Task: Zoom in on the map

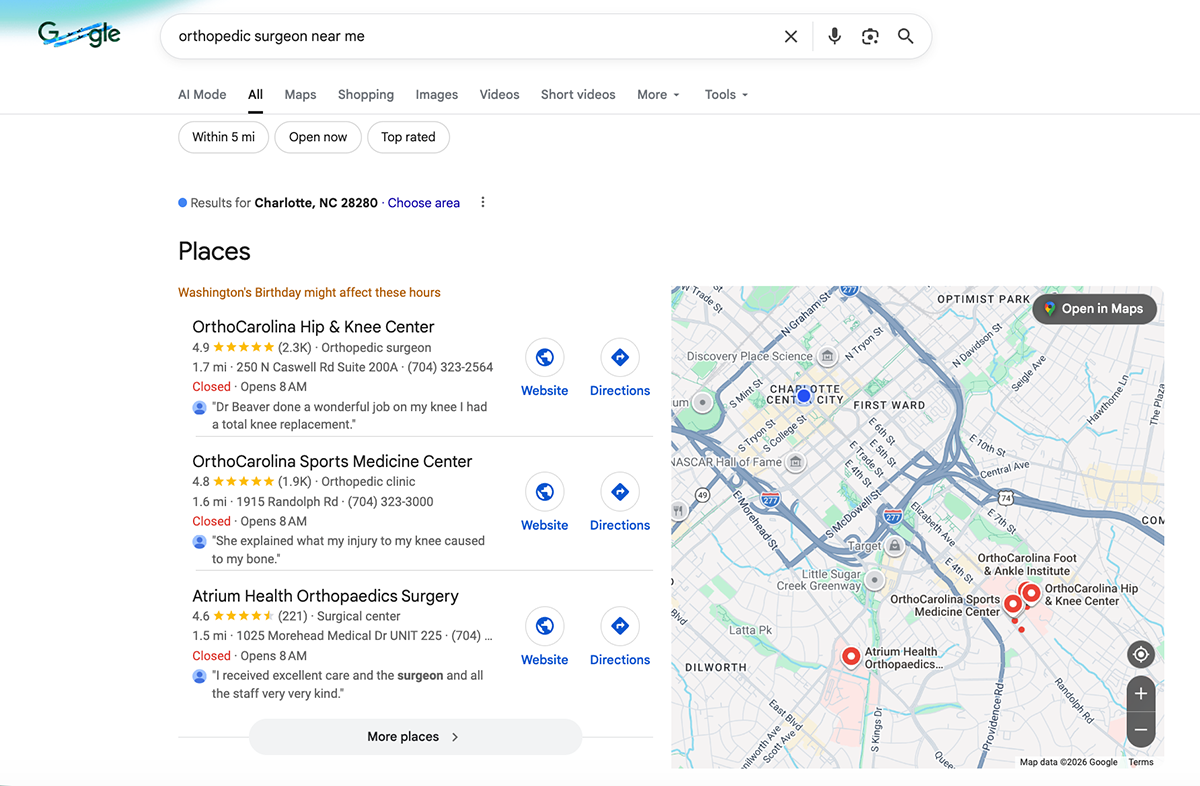Action: [x=1140, y=694]
